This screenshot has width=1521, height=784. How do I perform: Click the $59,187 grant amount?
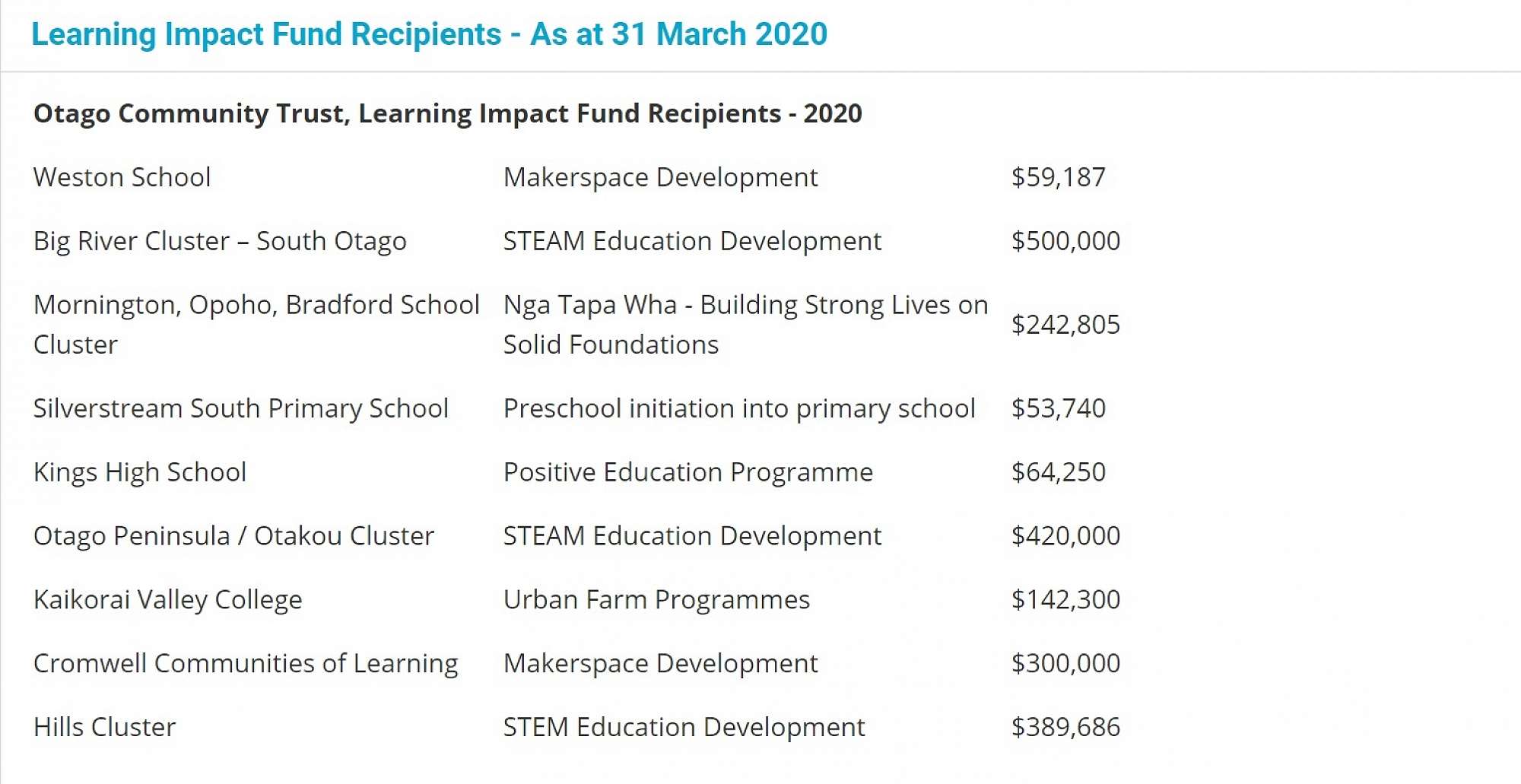[1058, 177]
